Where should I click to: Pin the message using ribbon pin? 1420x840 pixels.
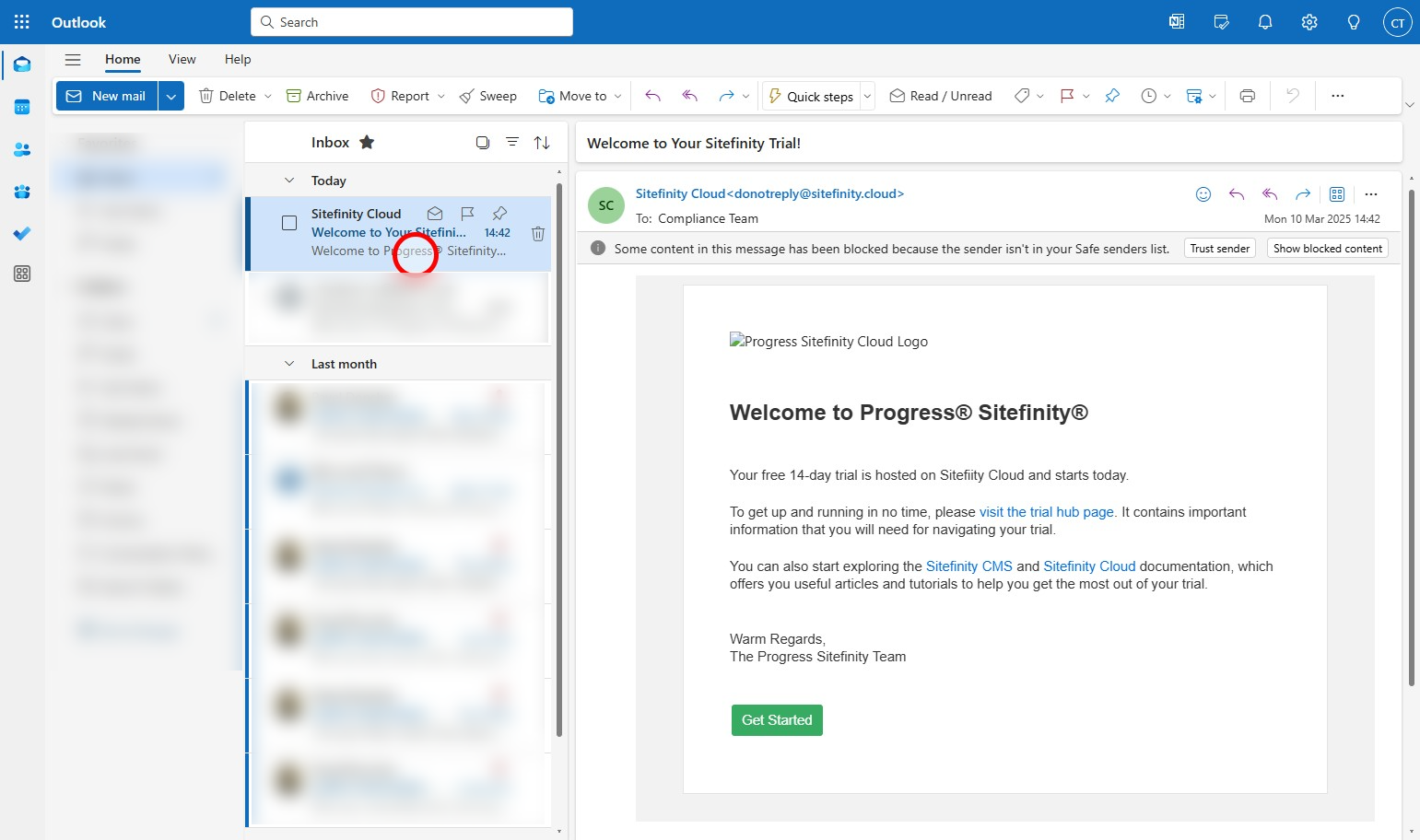(x=1112, y=96)
